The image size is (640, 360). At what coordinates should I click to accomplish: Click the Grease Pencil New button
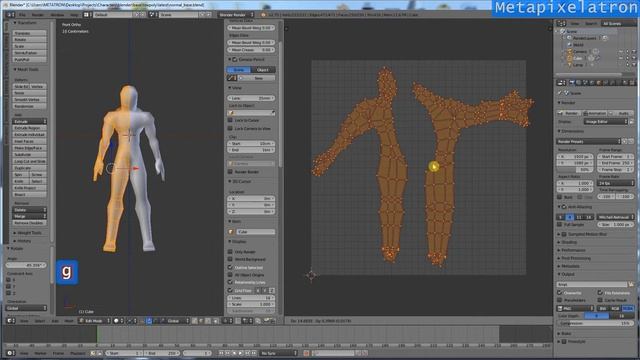click(258, 78)
